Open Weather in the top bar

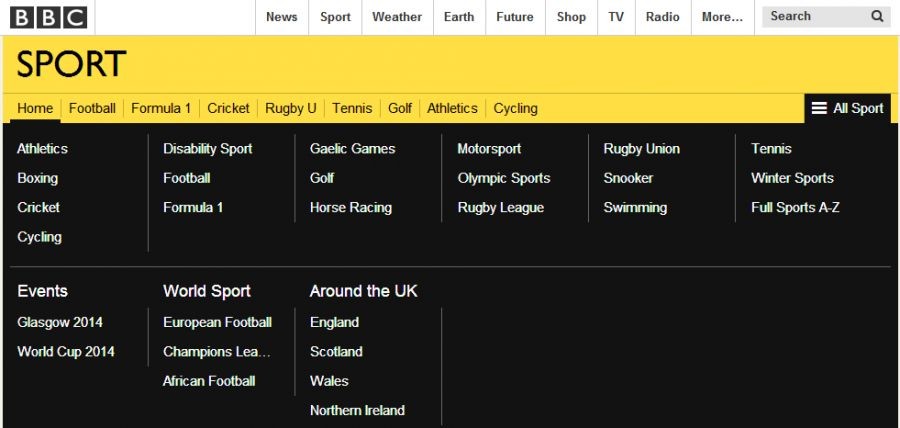[397, 17]
